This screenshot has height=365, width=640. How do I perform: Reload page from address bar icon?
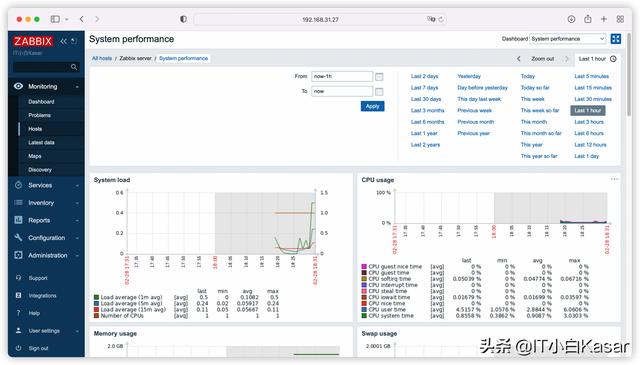(441, 19)
